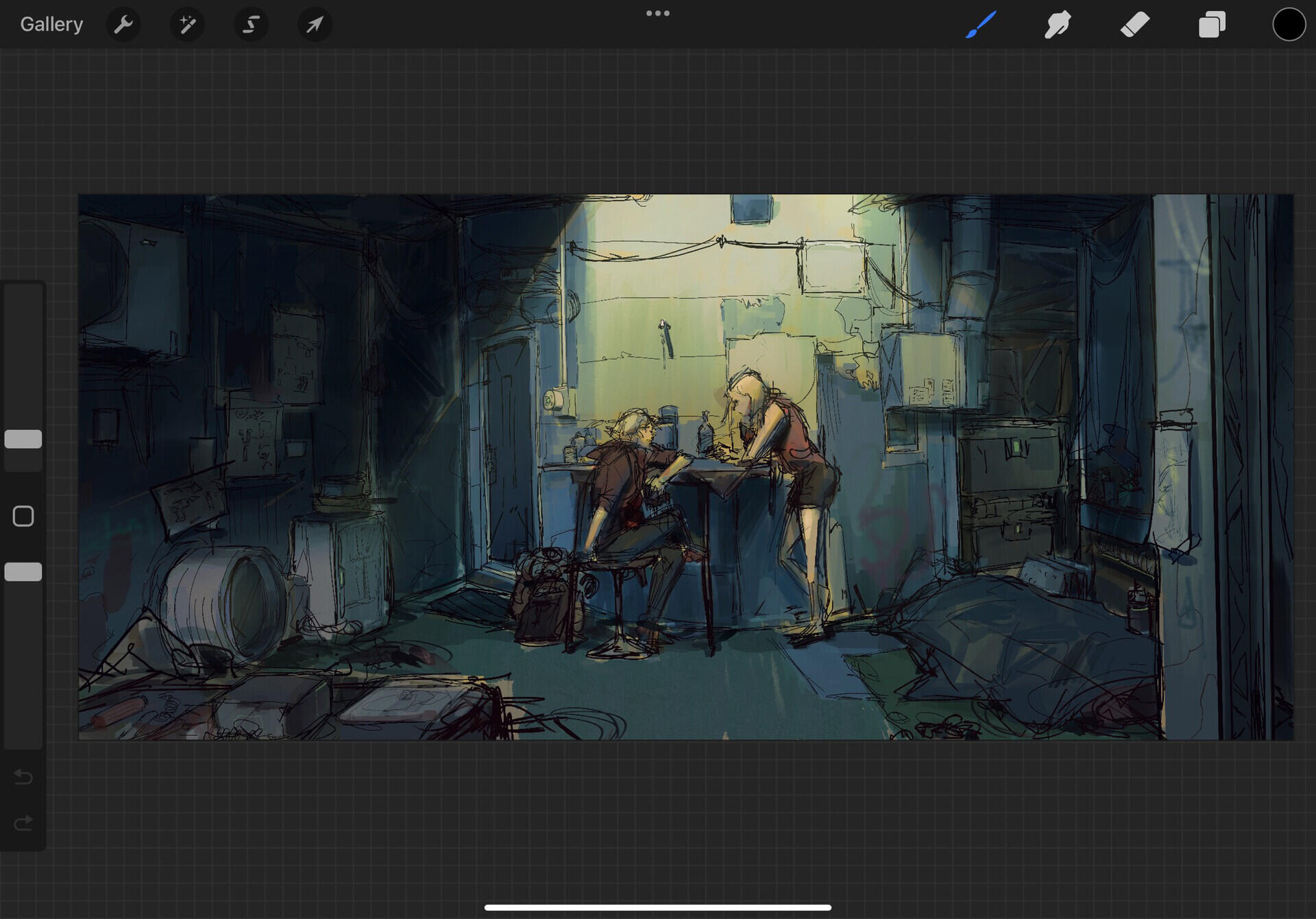The height and width of the screenshot is (919, 1316).
Task: Select the Brush tool
Action: pyautogui.click(x=981, y=25)
